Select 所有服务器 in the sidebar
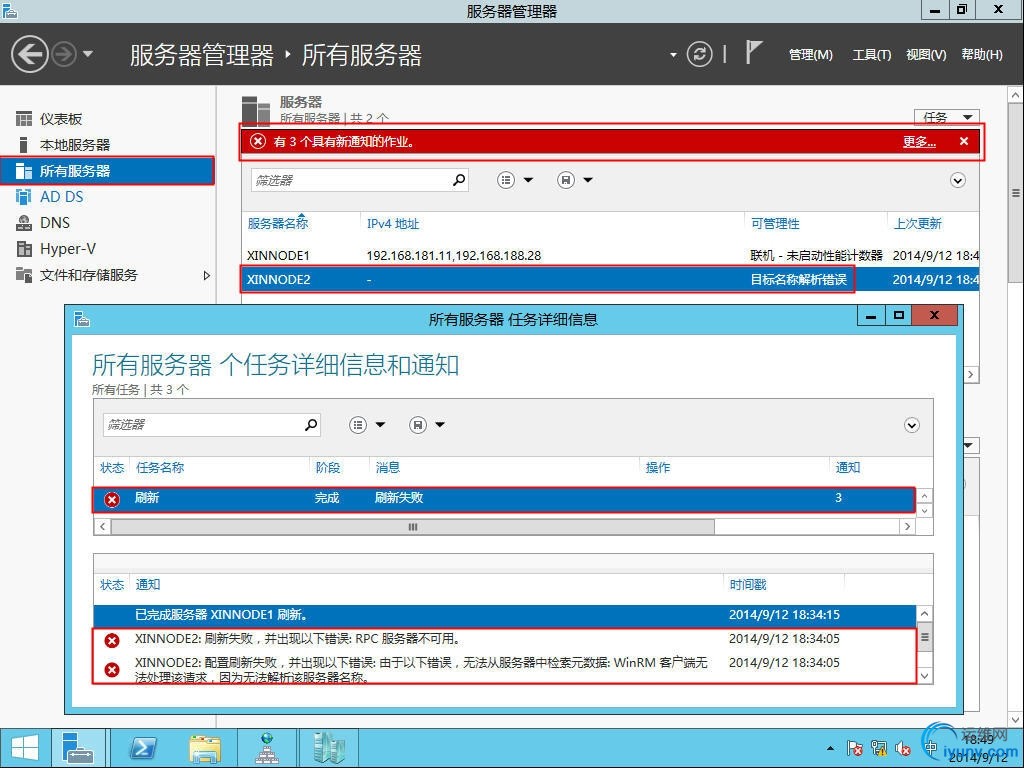The image size is (1024, 768). pos(107,170)
